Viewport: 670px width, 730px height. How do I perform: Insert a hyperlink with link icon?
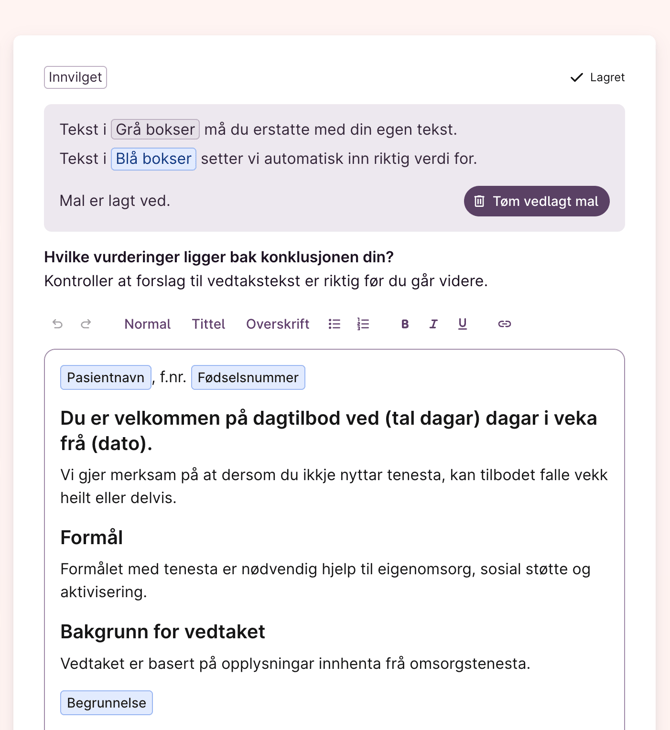pyautogui.click(x=504, y=324)
